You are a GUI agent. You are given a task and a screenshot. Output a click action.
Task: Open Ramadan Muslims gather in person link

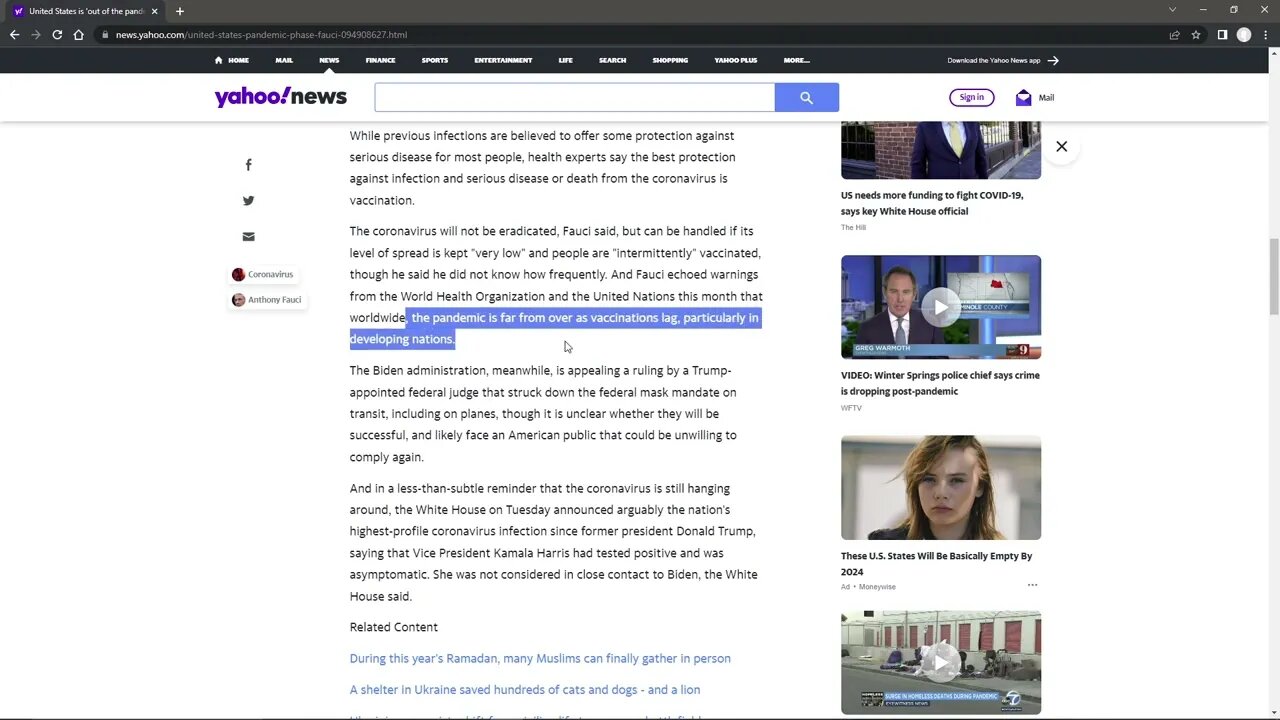(x=540, y=658)
